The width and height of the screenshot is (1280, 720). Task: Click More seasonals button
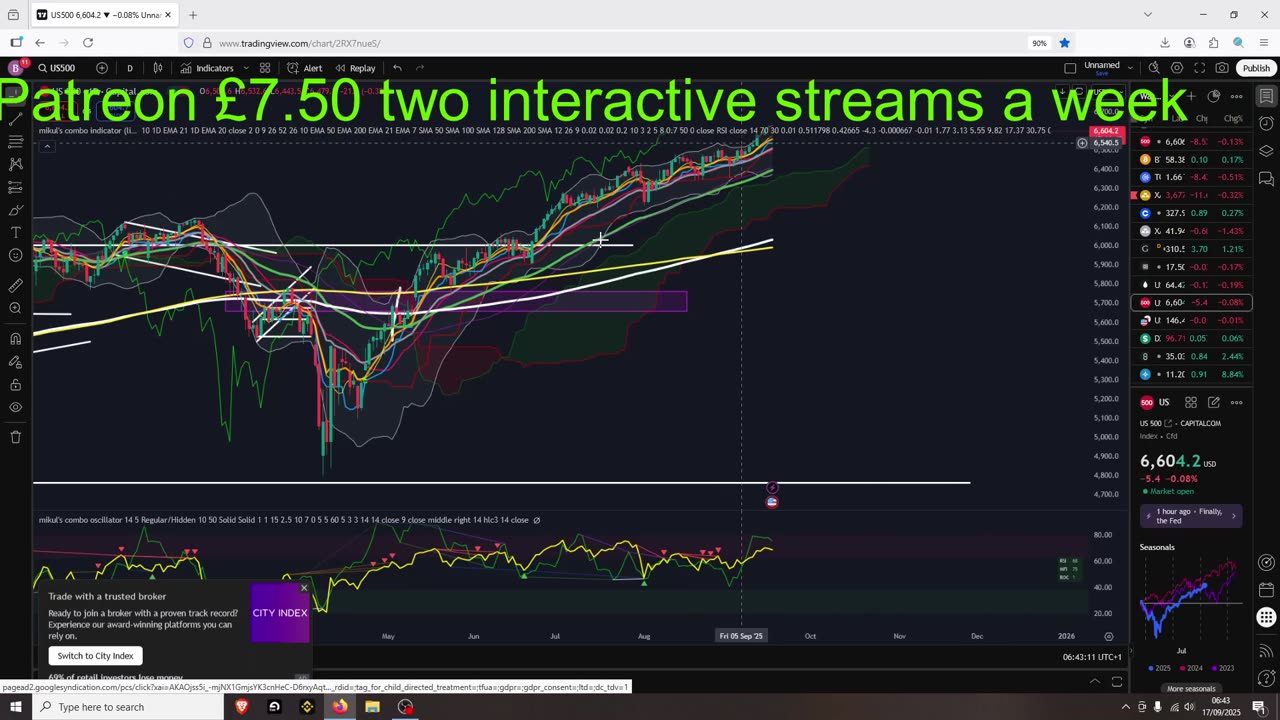(1190, 689)
